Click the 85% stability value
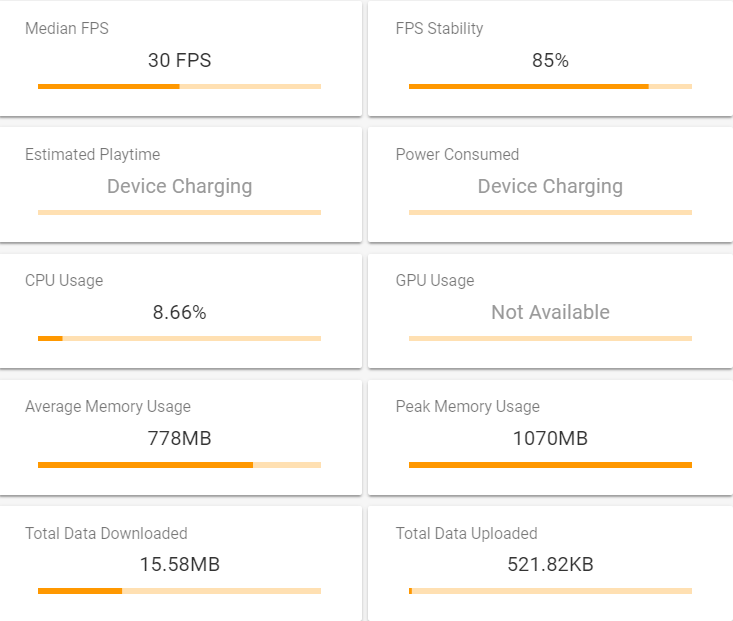The height and width of the screenshot is (621, 733). point(550,60)
